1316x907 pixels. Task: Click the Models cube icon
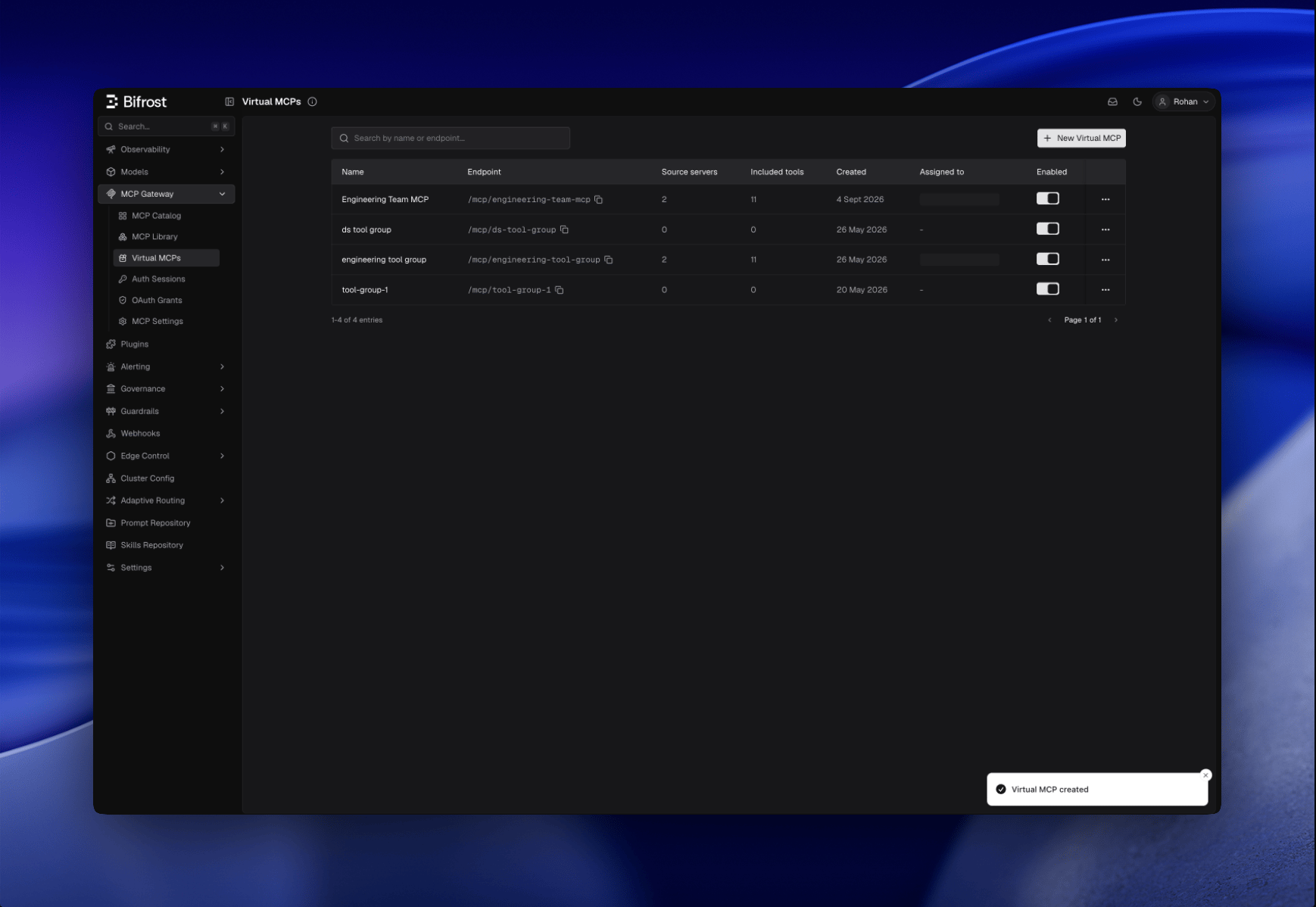point(111,172)
